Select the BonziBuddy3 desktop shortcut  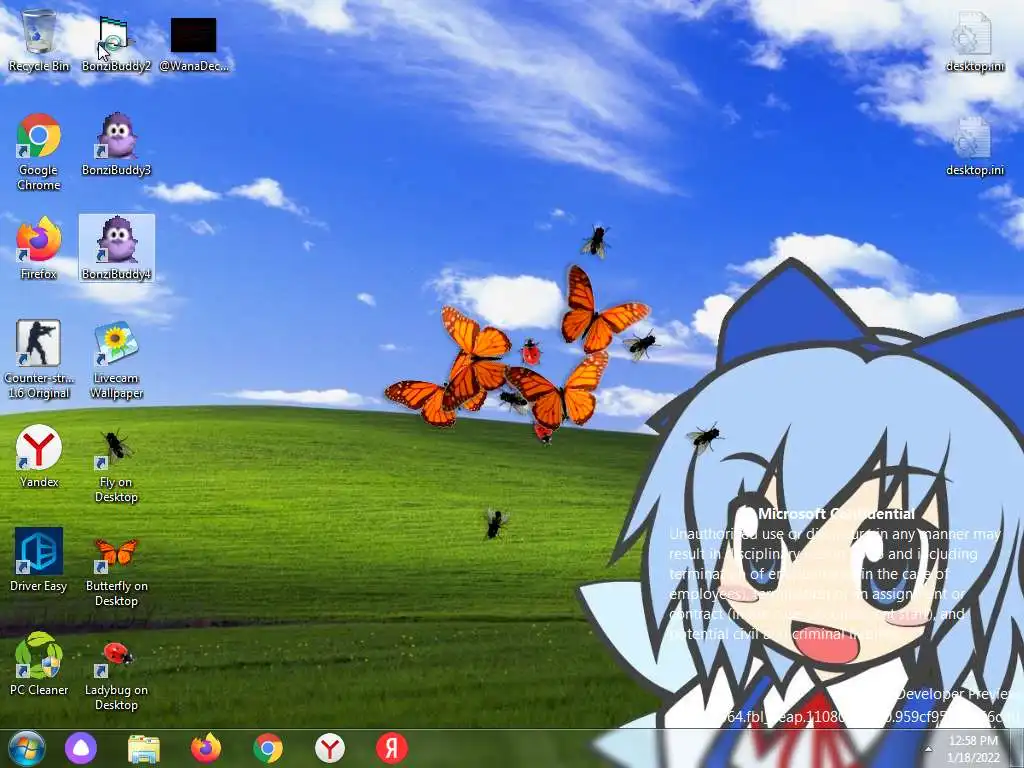click(x=116, y=144)
